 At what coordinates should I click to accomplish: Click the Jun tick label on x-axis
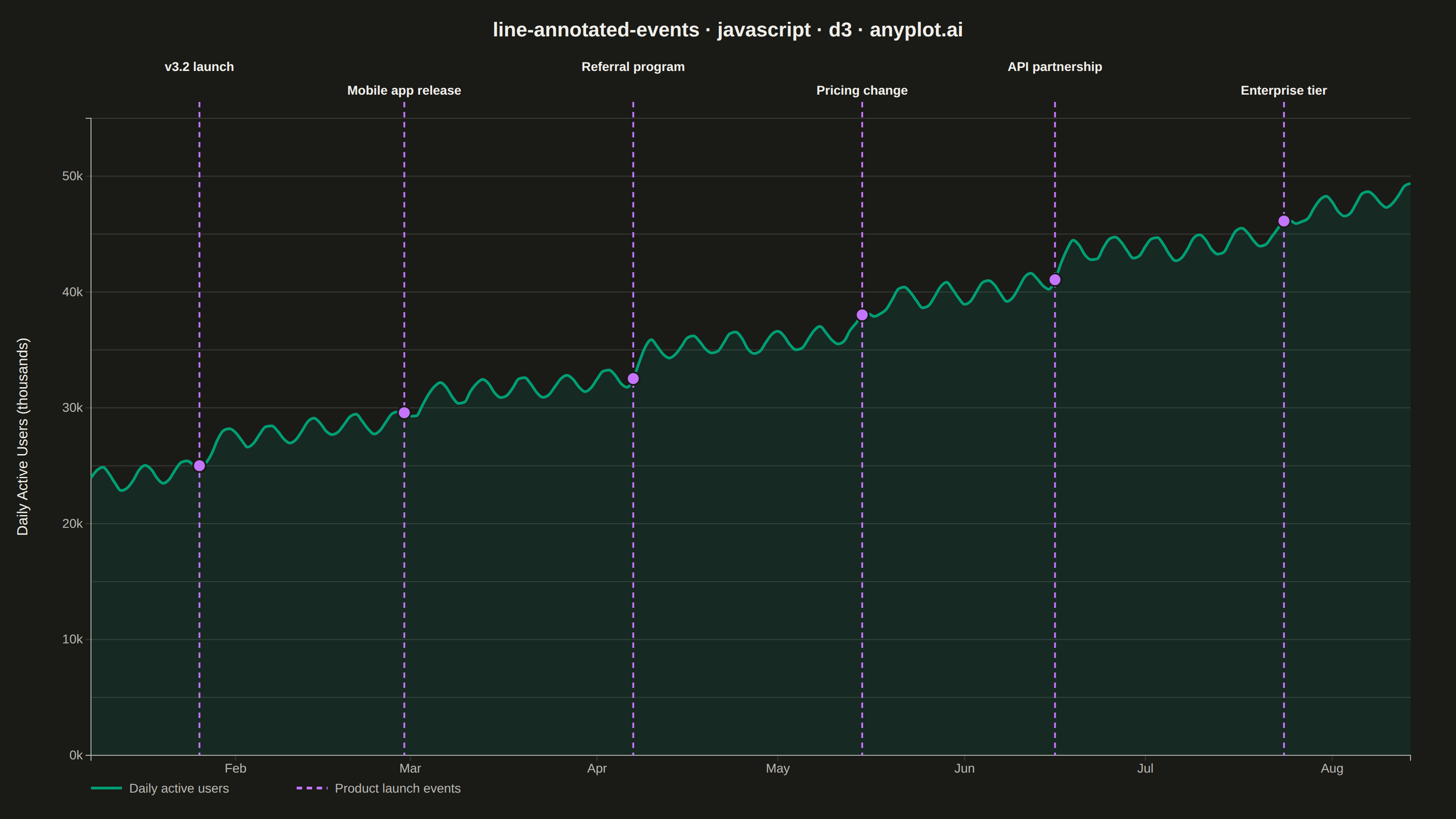(x=964, y=768)
